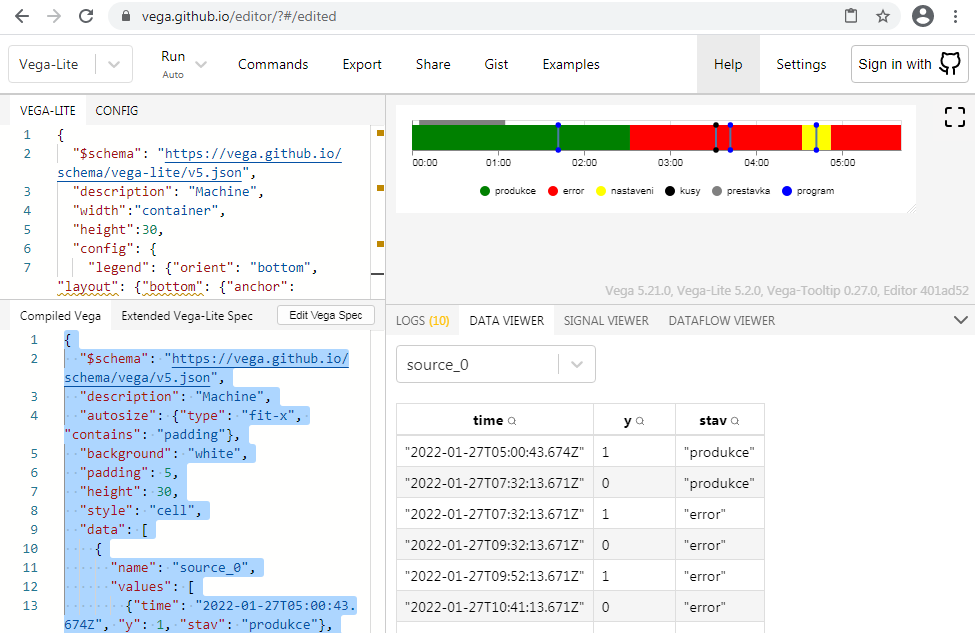The width and height of the screenshot is (975, 633).
Task: Open the Share menu
Action: tap(433, 64)
